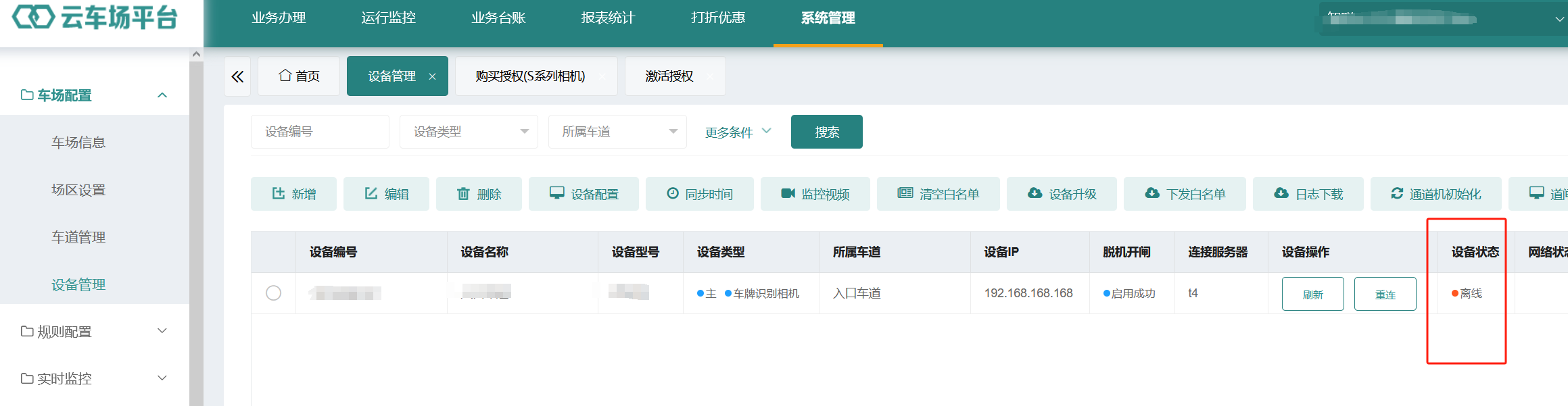Open 车场信息 in the sidebar
The image size is (1568, 406).
click(78, 143)
